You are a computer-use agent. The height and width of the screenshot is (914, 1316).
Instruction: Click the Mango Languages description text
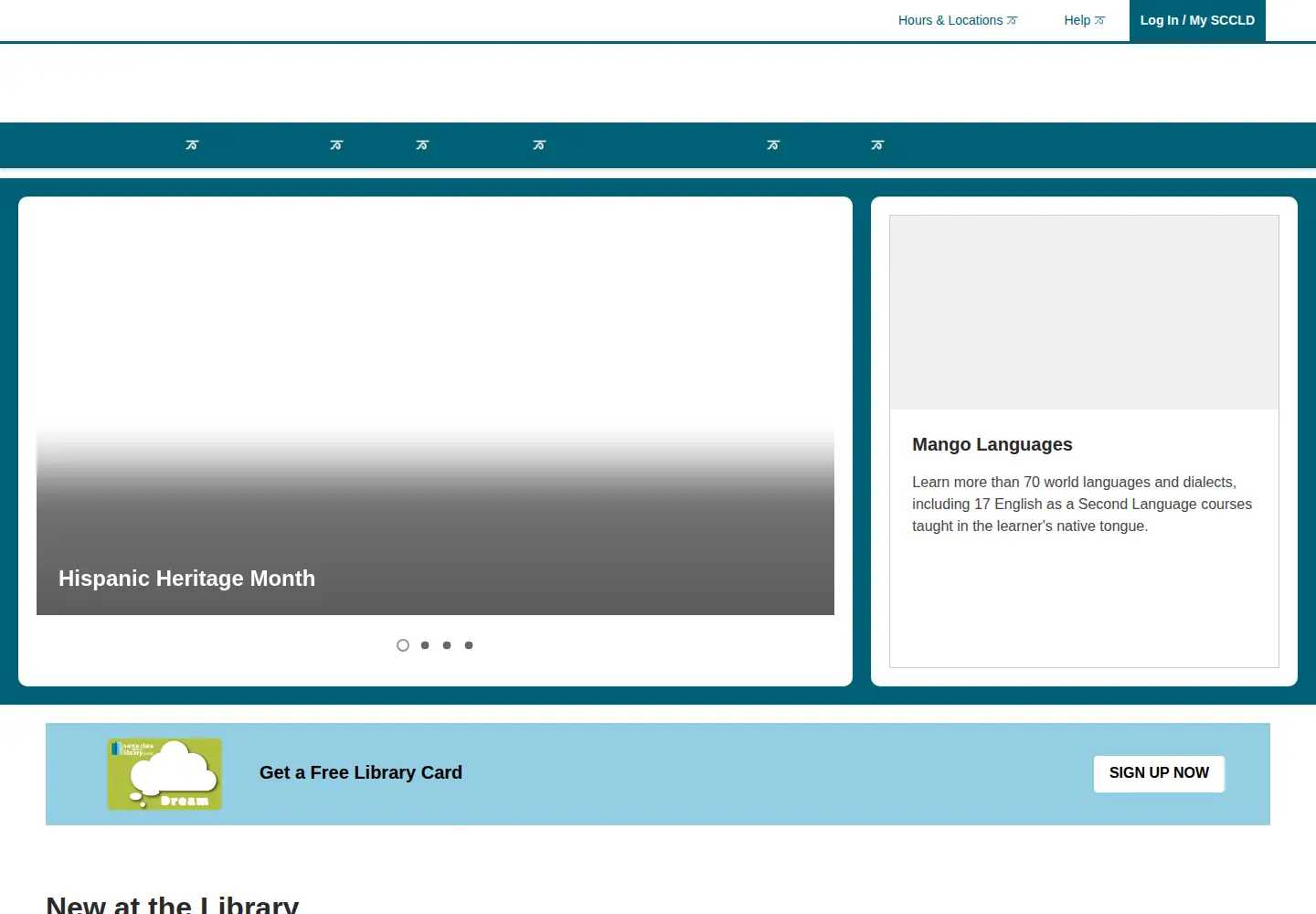pos(1082,504)
